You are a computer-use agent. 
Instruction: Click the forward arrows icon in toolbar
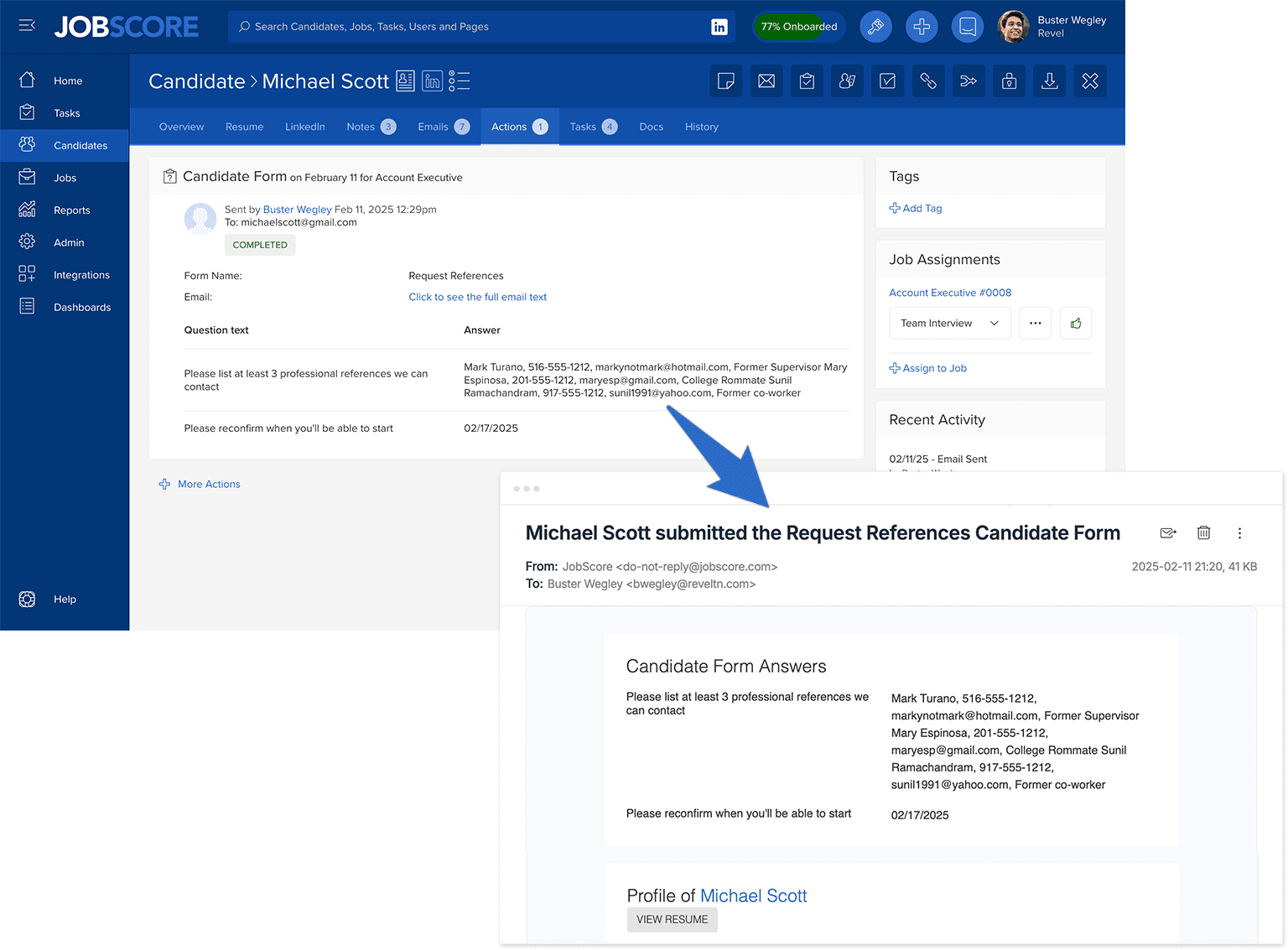(x=969, y=81)
